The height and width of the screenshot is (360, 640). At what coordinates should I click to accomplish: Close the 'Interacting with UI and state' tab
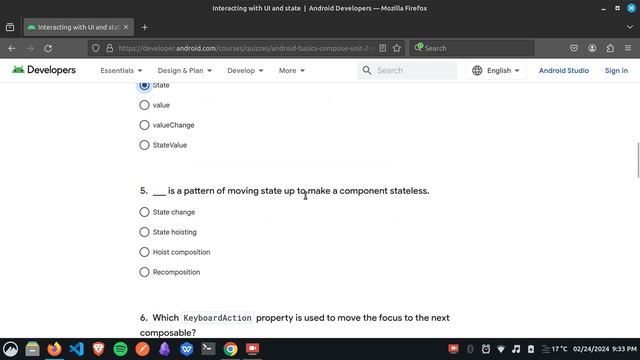click(x=126, y=27)
